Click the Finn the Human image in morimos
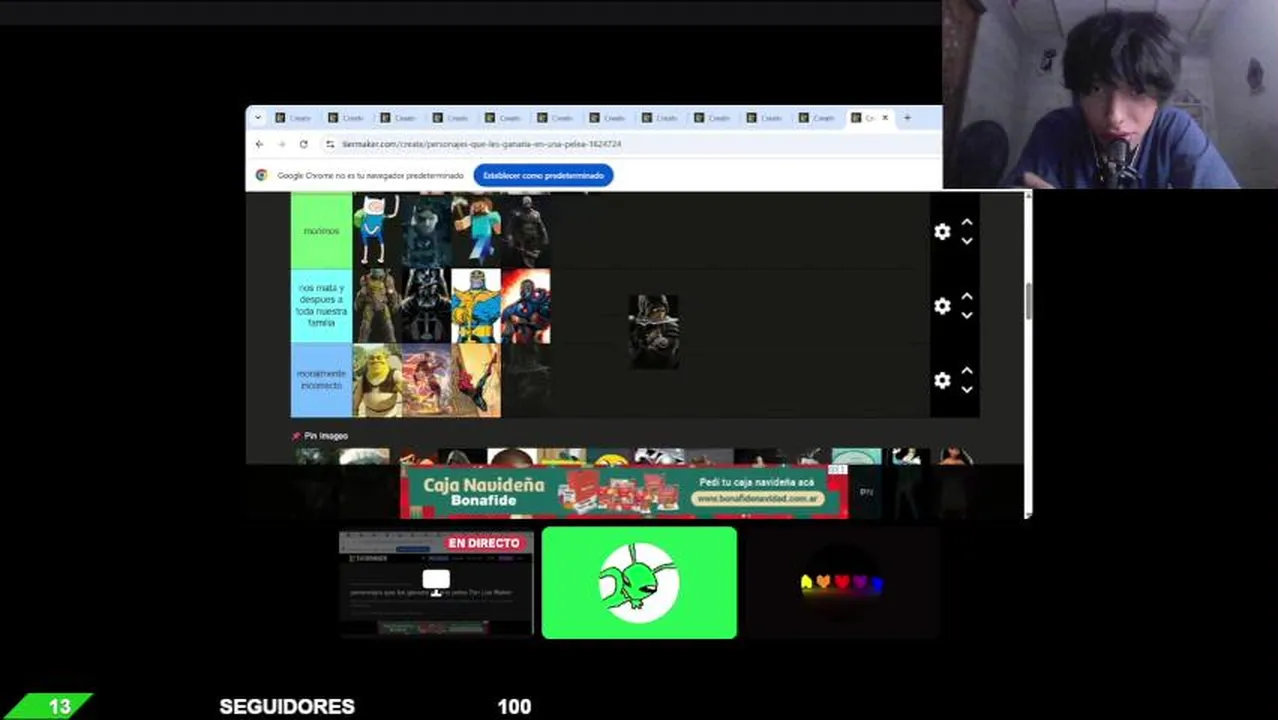 (x=377, y=231)
